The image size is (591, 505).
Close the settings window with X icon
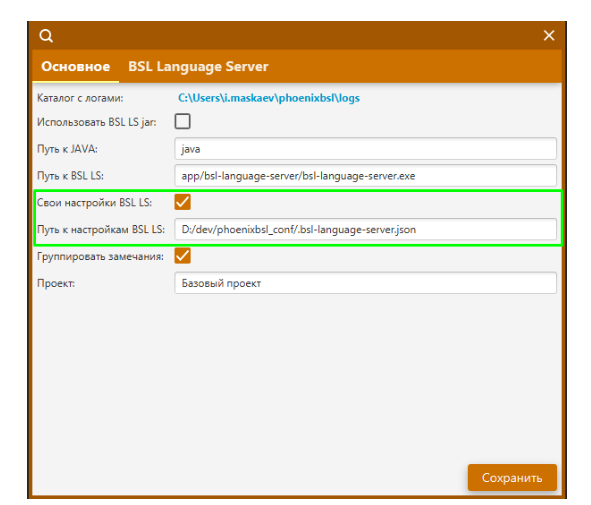549,35
